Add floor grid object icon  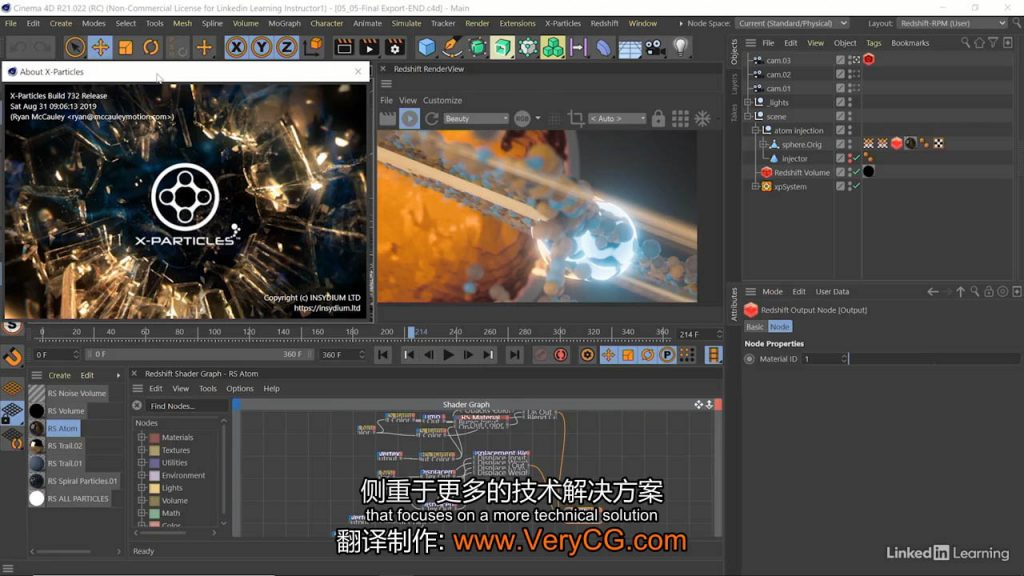coord(629,47)
